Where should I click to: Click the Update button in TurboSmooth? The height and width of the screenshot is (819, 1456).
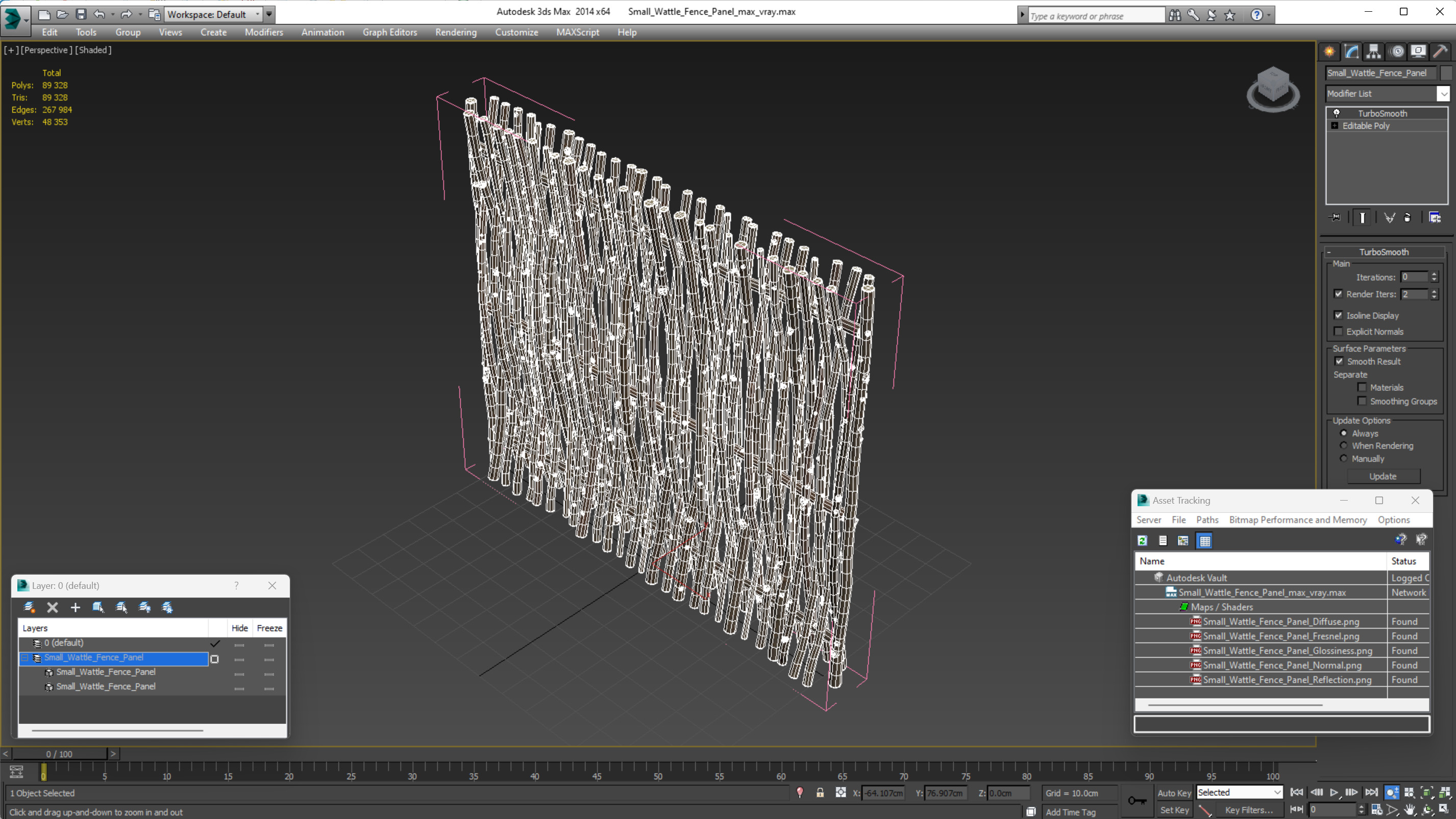[x=1383, y=476]
